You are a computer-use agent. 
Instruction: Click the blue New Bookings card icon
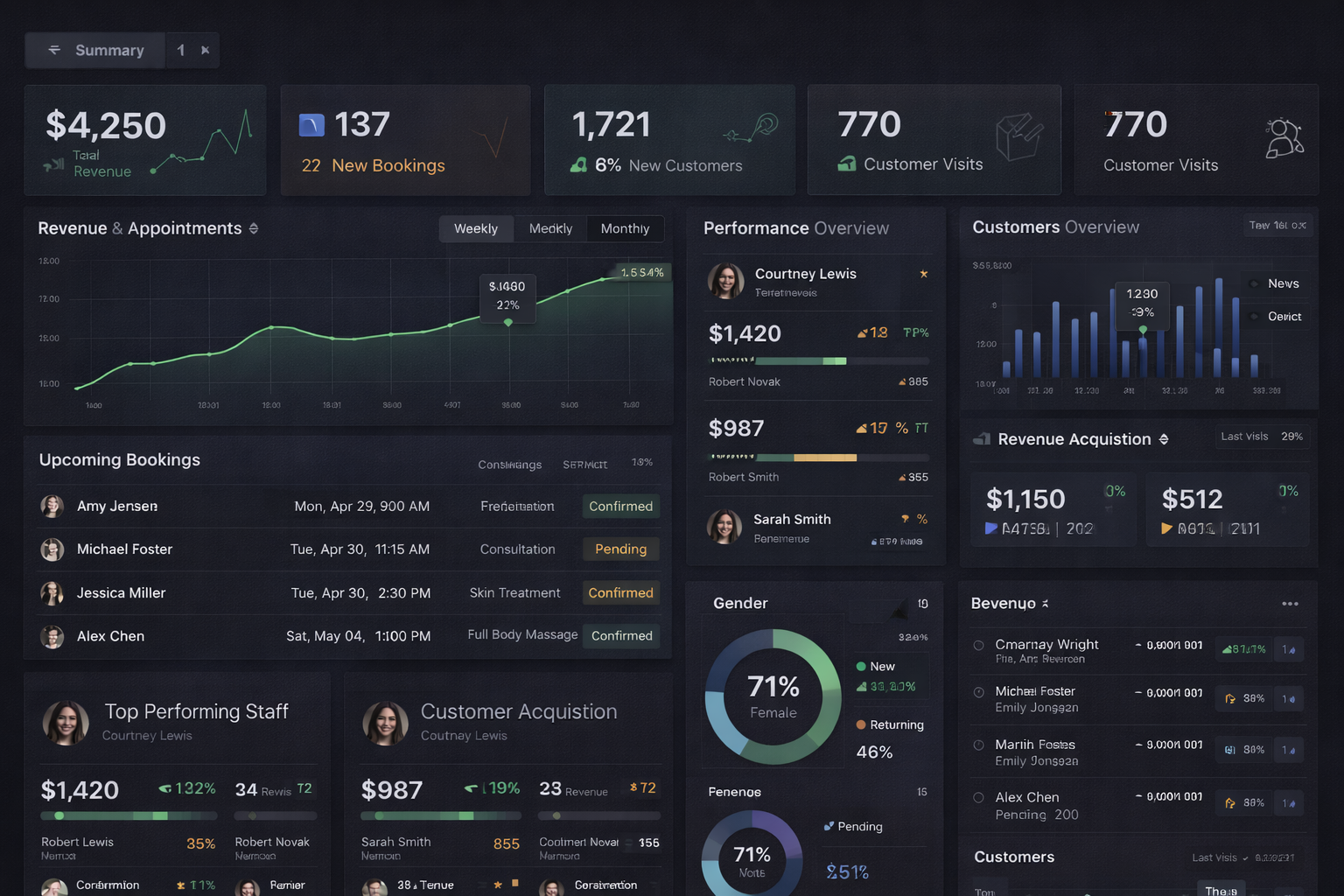point(311,125)
